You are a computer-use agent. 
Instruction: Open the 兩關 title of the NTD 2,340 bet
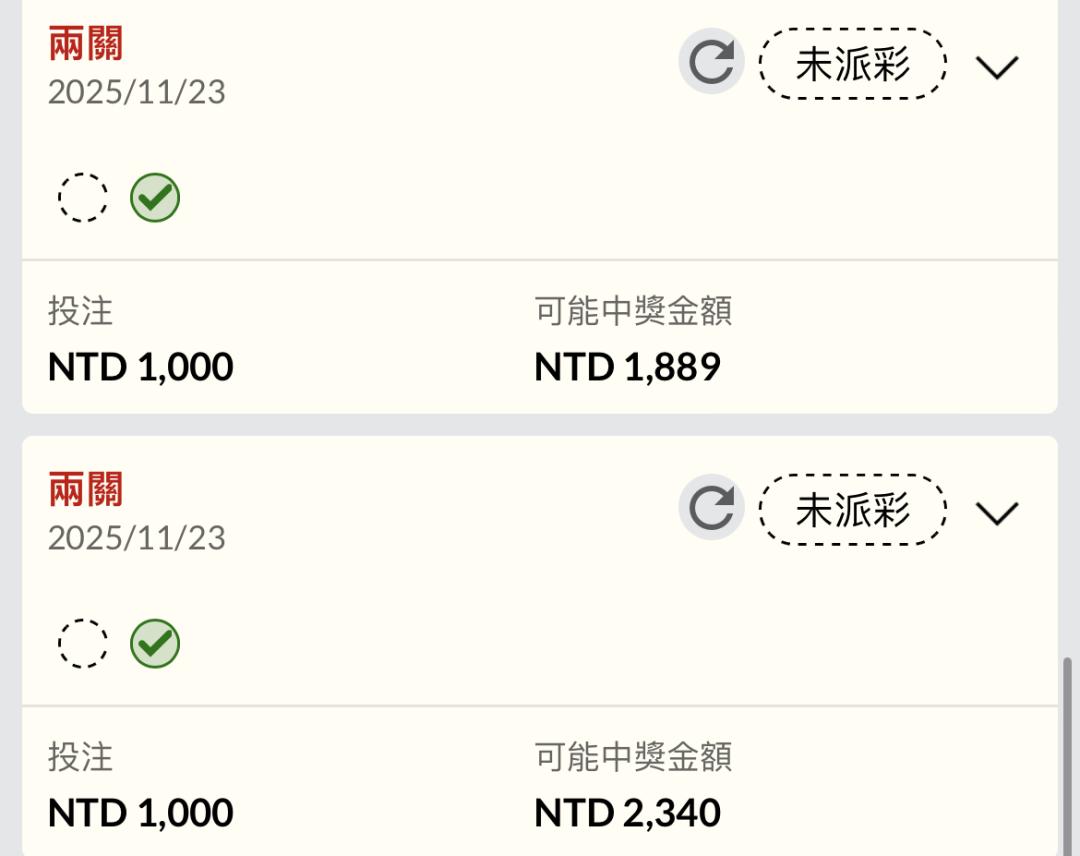click(86, 490)
